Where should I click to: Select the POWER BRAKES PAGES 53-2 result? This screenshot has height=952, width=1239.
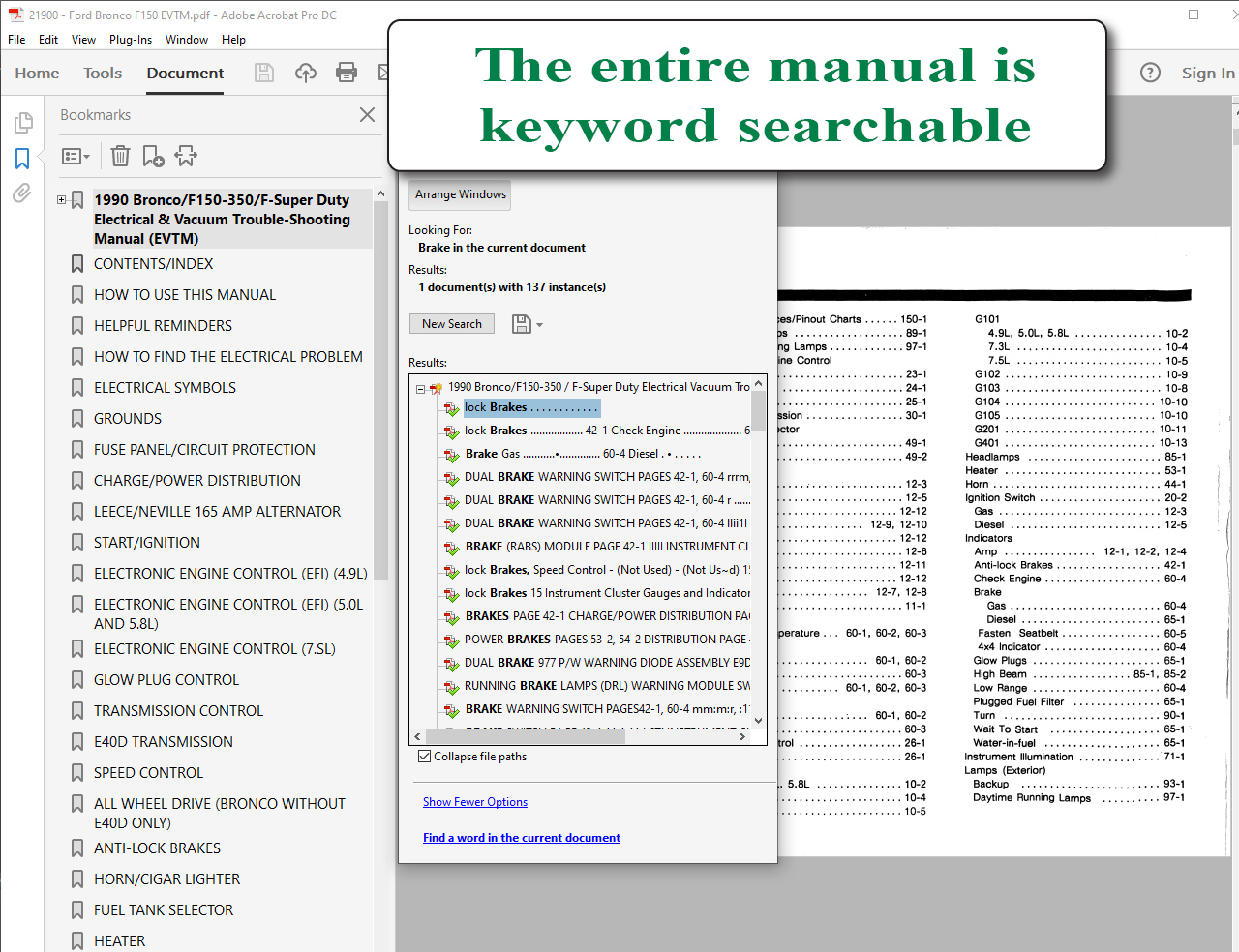tap(607, 640)
